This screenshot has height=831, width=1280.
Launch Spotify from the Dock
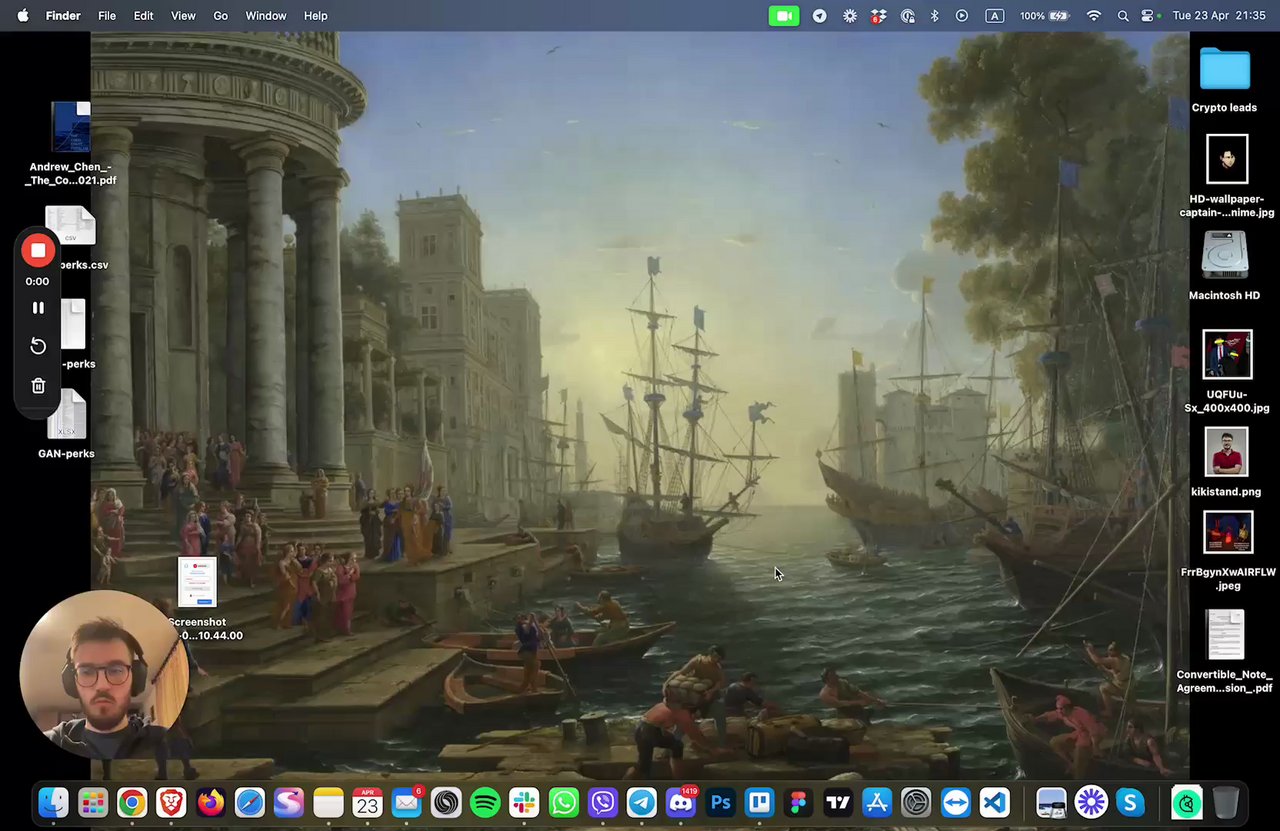pos(485,802)
